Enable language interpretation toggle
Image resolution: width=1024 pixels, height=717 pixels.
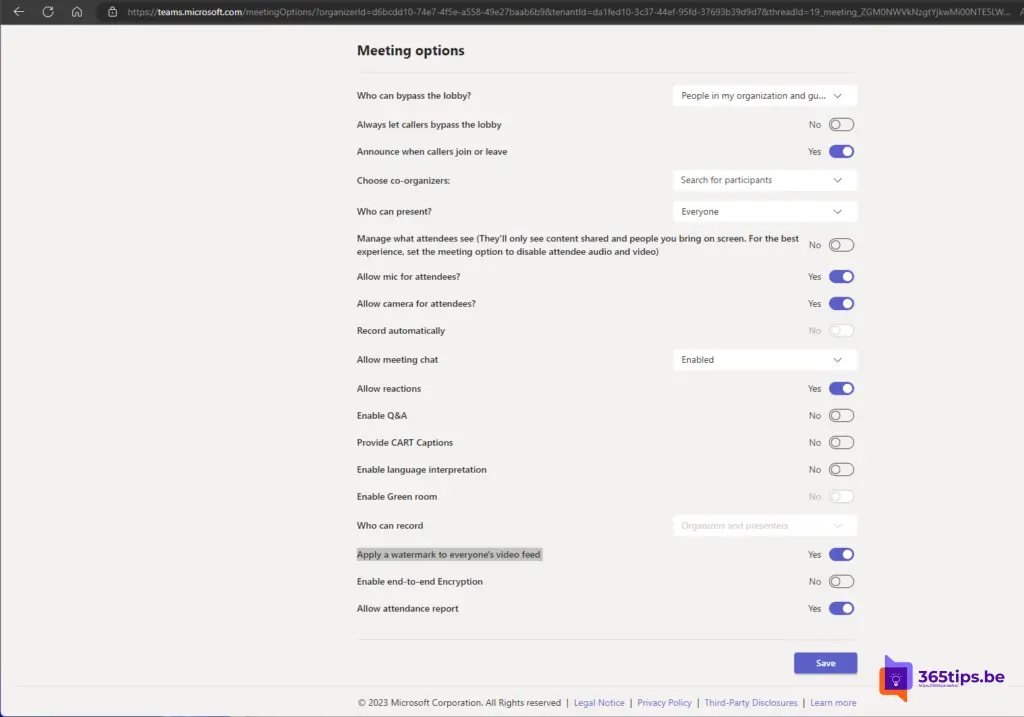[841, 470]
